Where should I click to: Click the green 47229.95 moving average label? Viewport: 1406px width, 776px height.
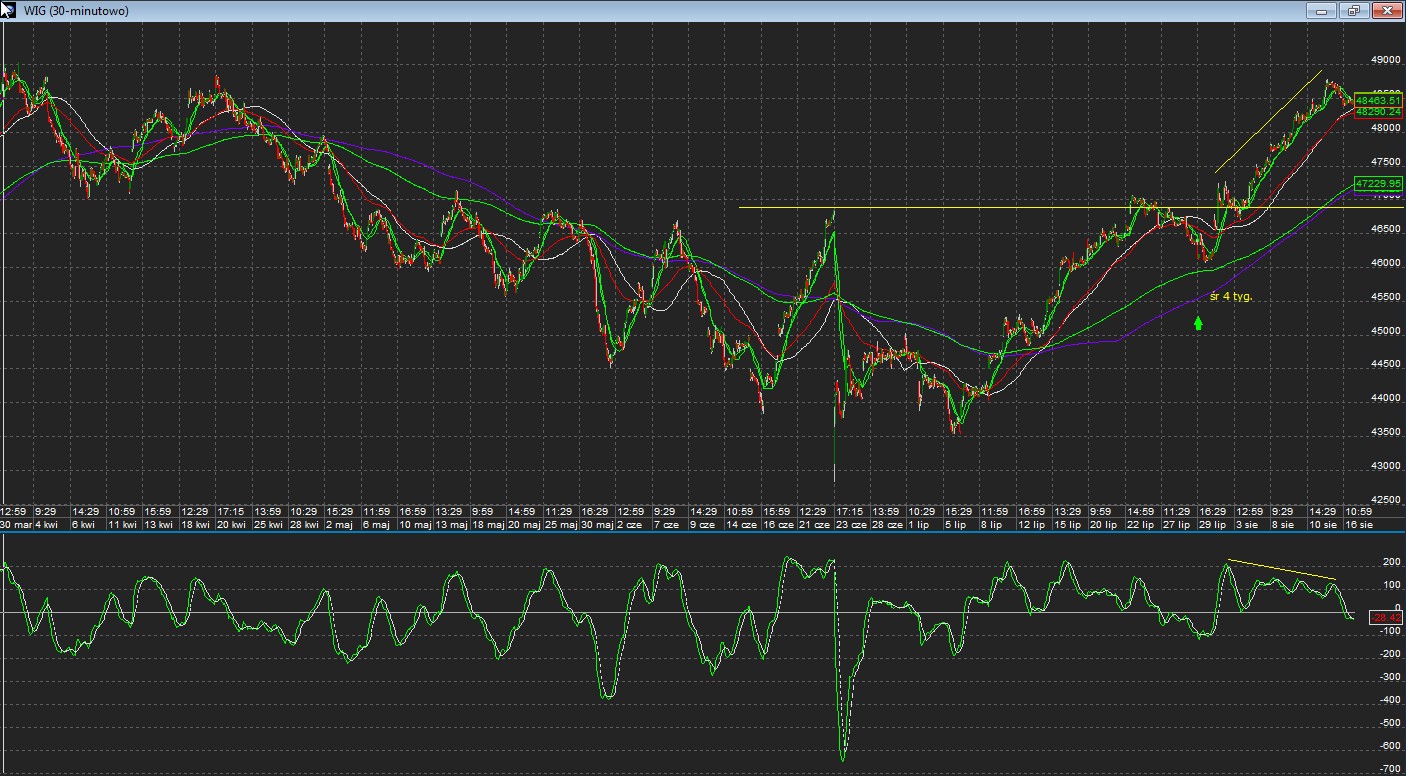point(1378,184)
